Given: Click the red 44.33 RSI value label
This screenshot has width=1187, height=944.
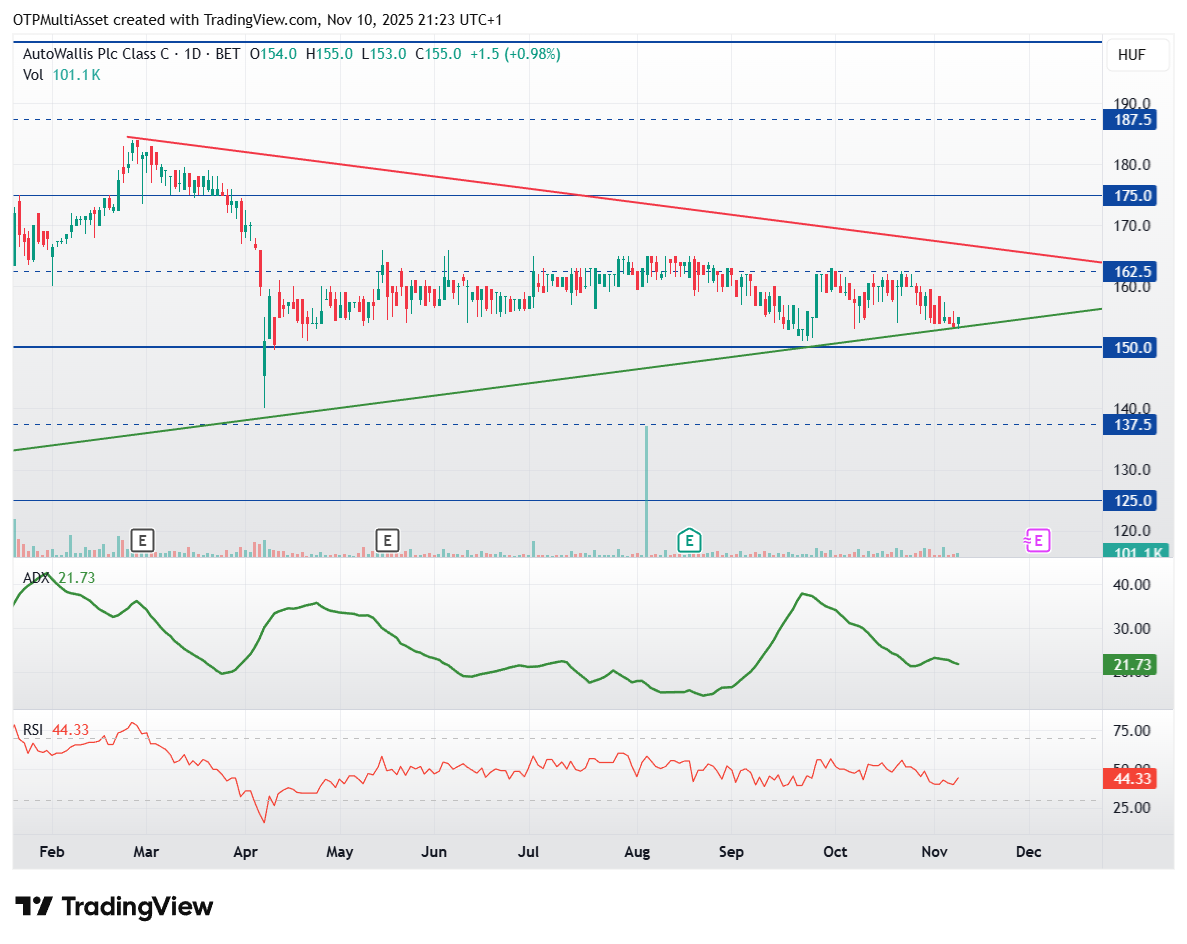Looking at the screenshot, I should pos(1128,777).
